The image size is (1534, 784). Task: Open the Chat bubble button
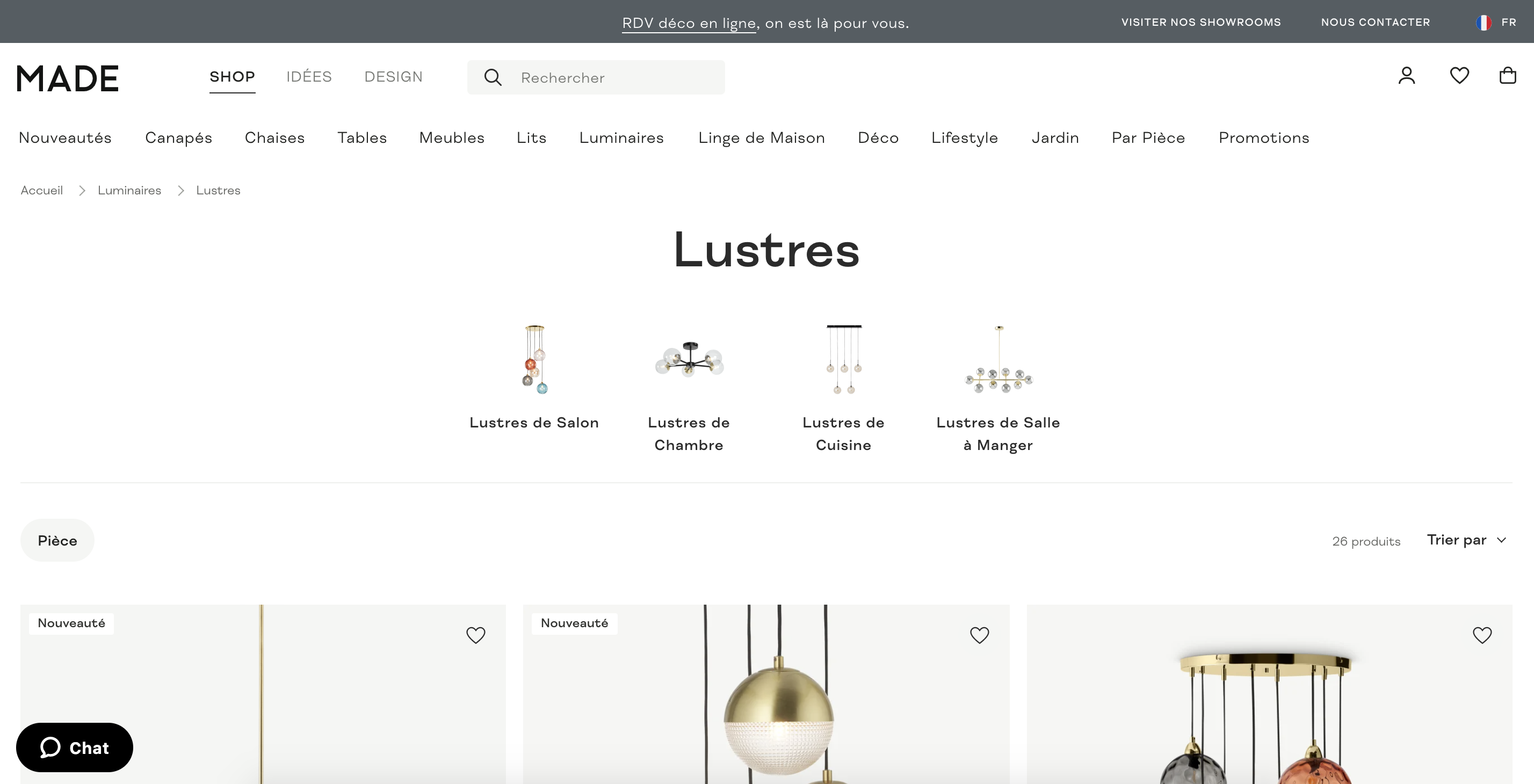coord(75,747)
